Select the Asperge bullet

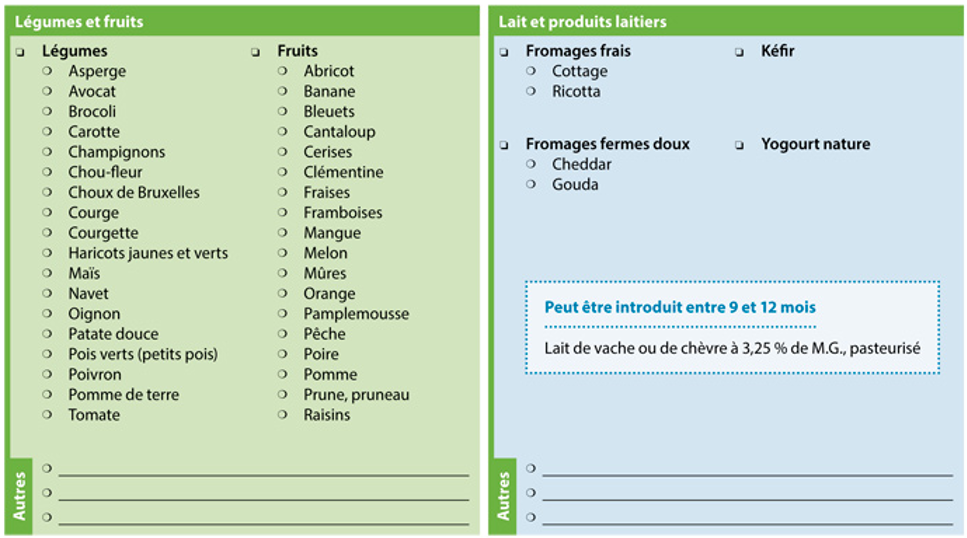point(47,71)
